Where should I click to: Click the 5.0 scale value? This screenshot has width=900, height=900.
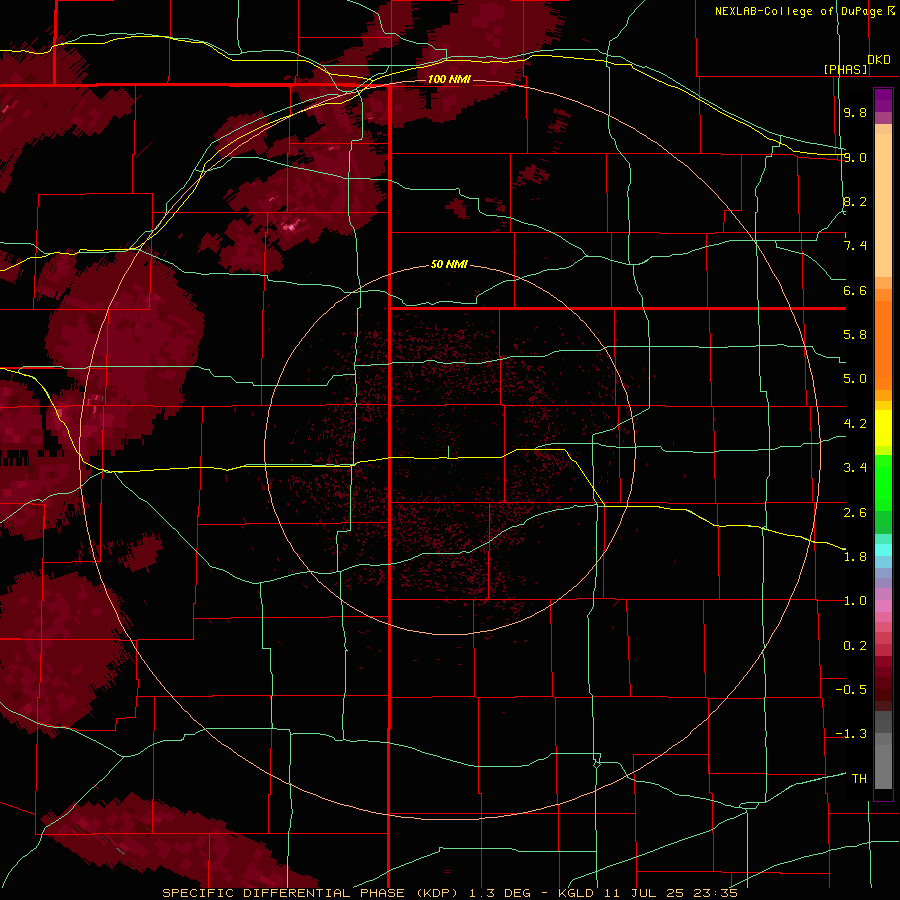855,379
